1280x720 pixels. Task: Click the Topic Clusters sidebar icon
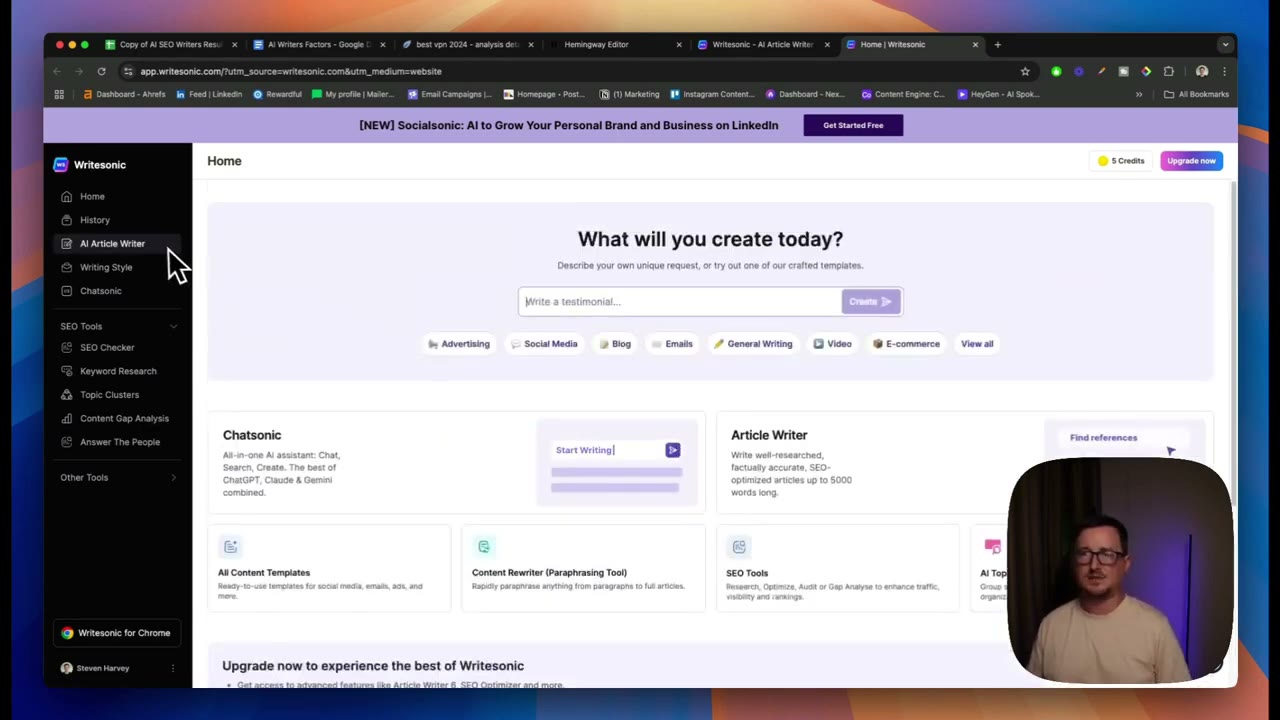tap(66, 395)
